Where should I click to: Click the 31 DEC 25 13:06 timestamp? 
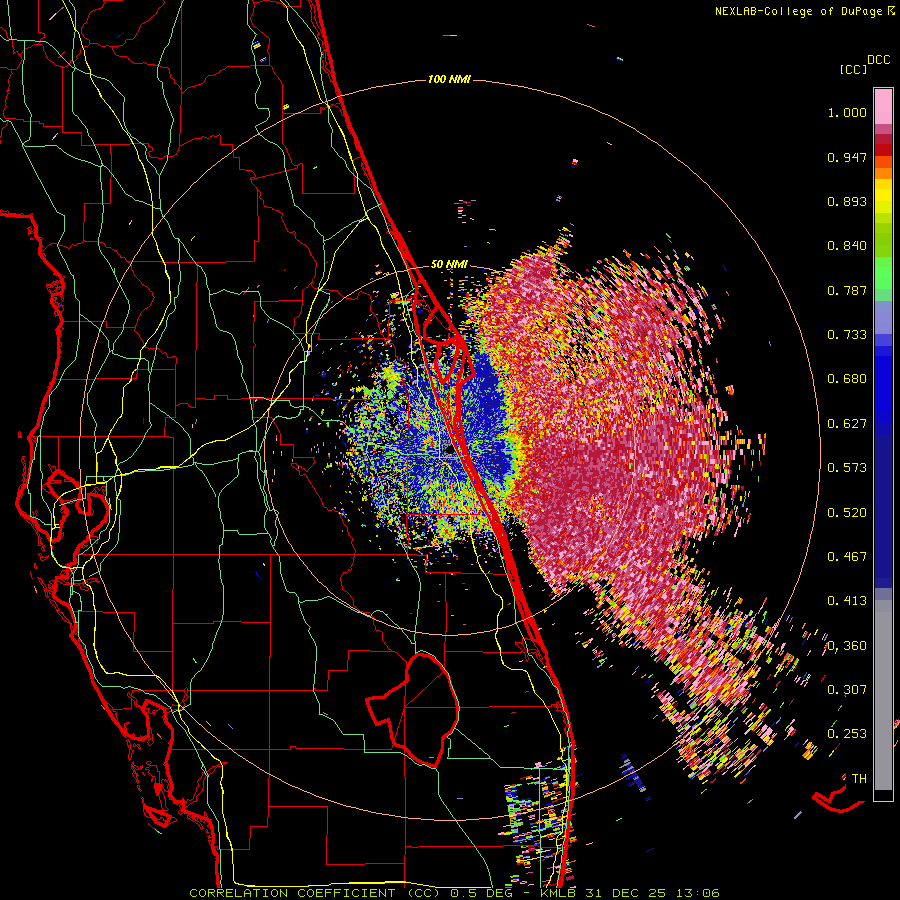[653, 893]
